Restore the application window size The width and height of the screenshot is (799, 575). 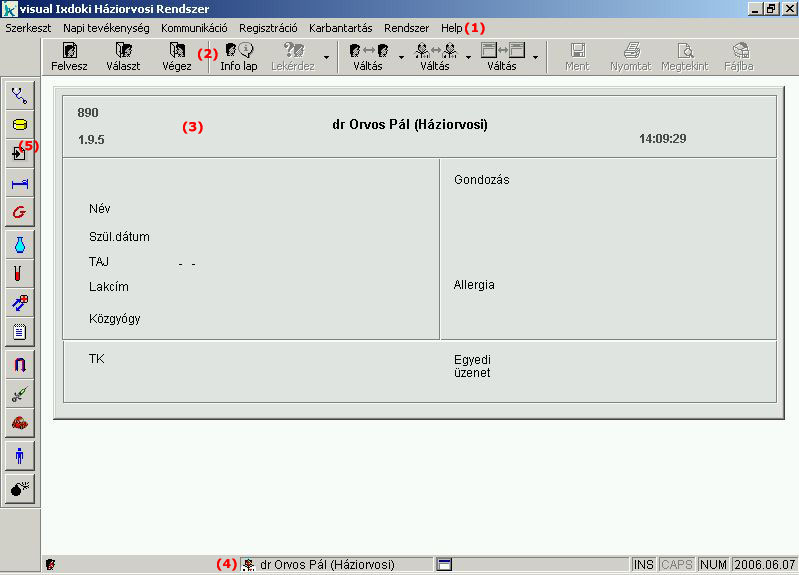[x=771, y=9]
